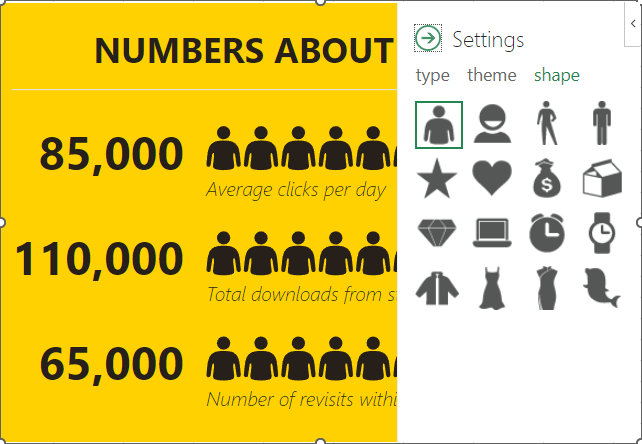Choose the money bag shape
The image size is (642, 444).
pos(547,178)
